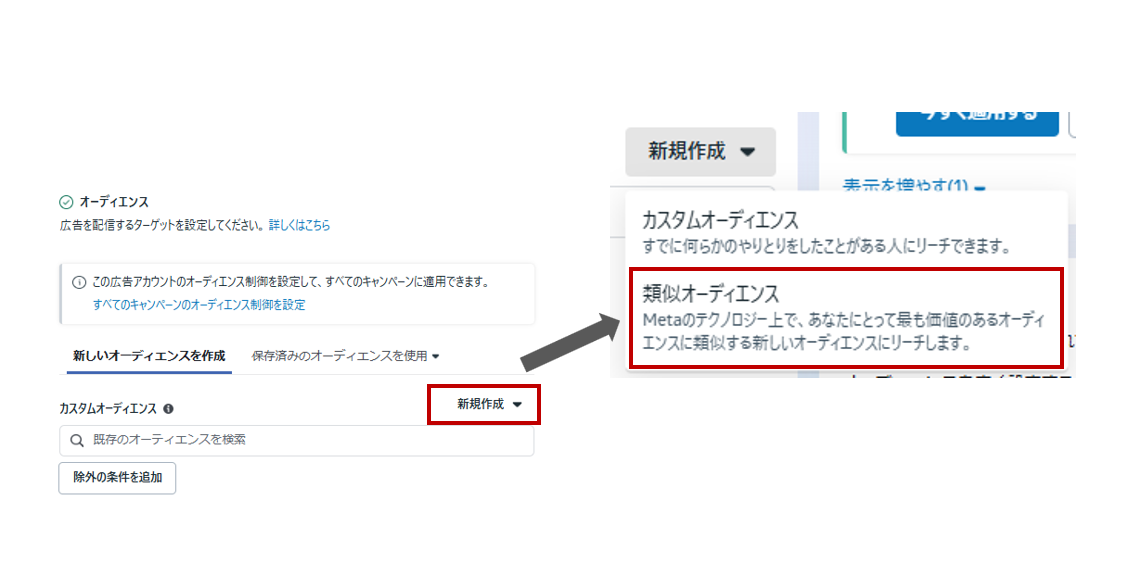This screenshot has width=1130, height=561.
Task: Switch to the 保存済みのオーディエンスを使用 tab
Action: tap(340, 356)
